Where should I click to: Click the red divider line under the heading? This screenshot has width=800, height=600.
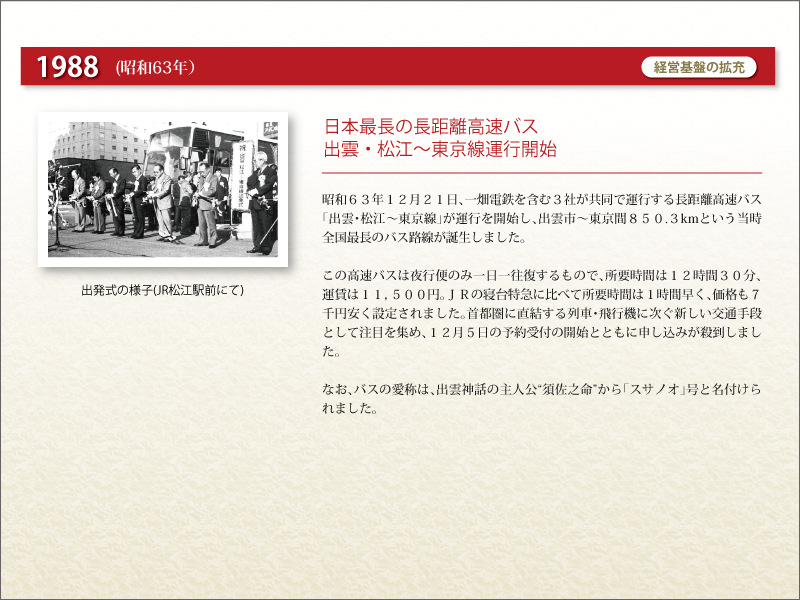542,173
